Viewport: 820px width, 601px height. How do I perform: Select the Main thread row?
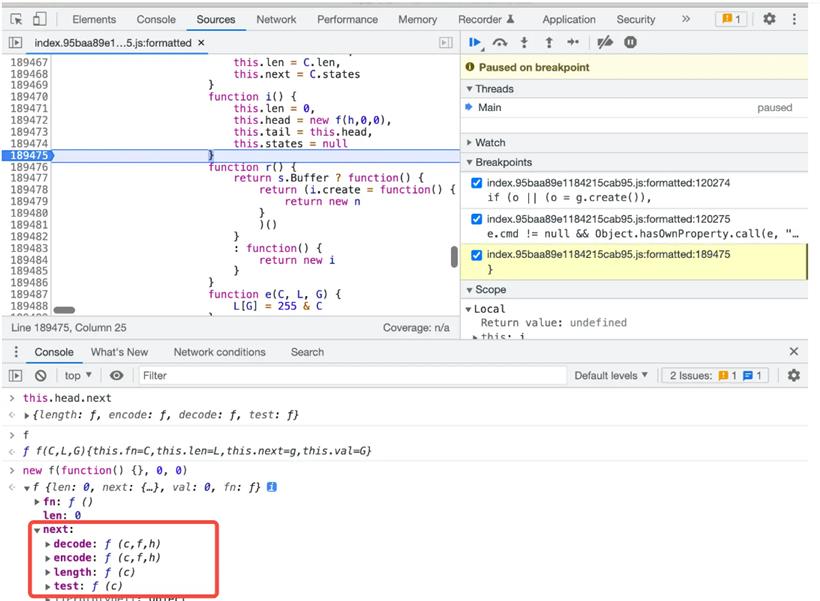point(634,108)
